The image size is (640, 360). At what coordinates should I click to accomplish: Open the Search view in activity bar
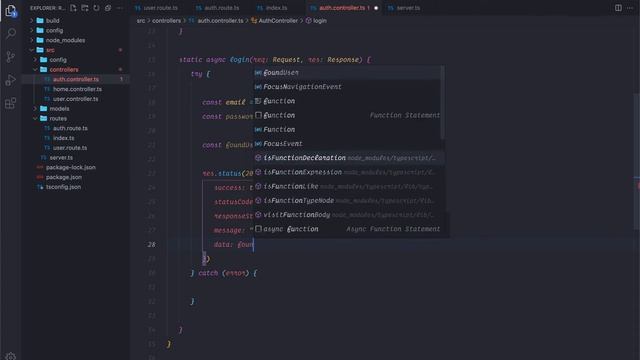[11, 33]
